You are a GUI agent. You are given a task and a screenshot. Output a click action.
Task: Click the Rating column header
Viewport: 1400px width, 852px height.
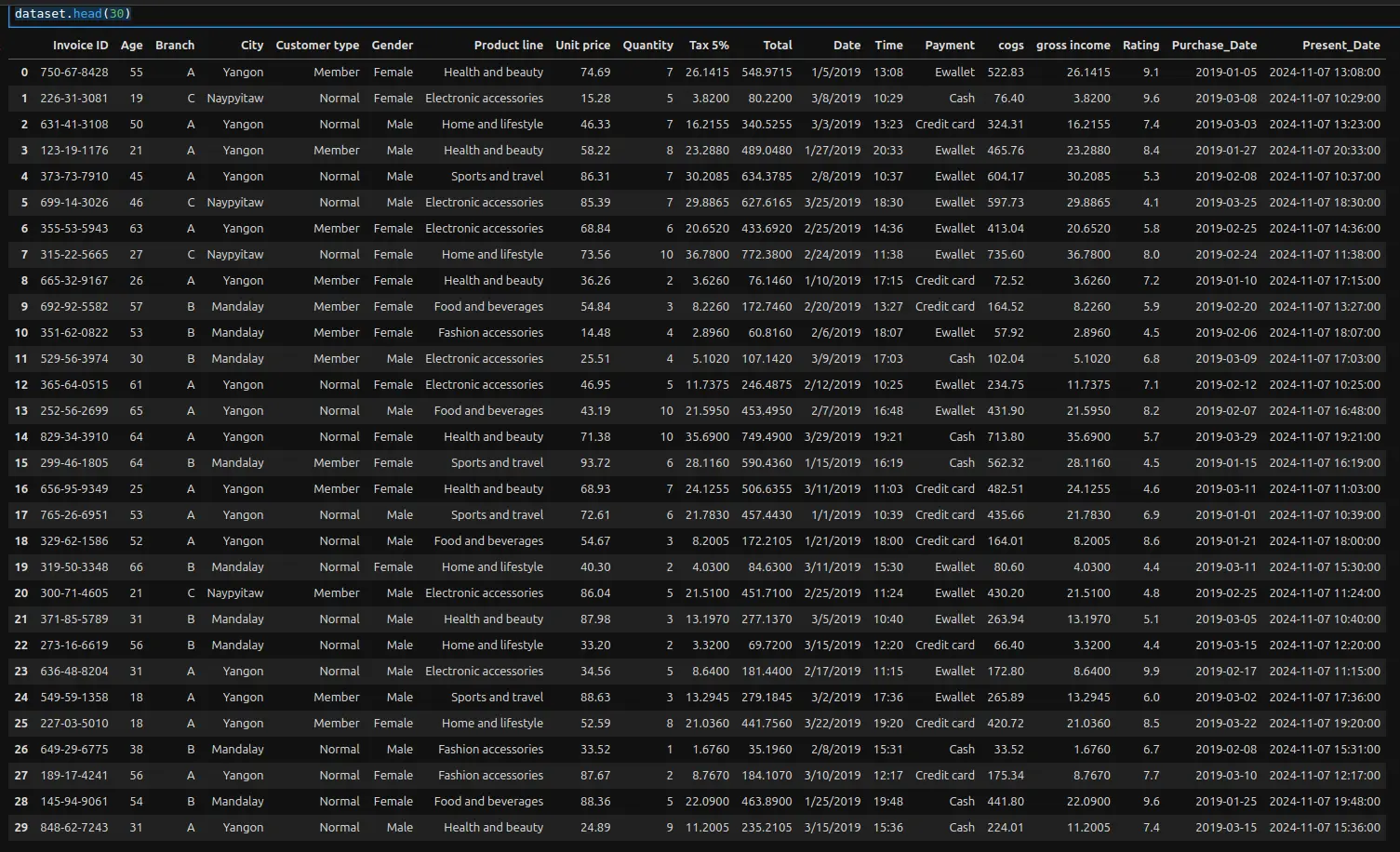tap(1141, 45)
